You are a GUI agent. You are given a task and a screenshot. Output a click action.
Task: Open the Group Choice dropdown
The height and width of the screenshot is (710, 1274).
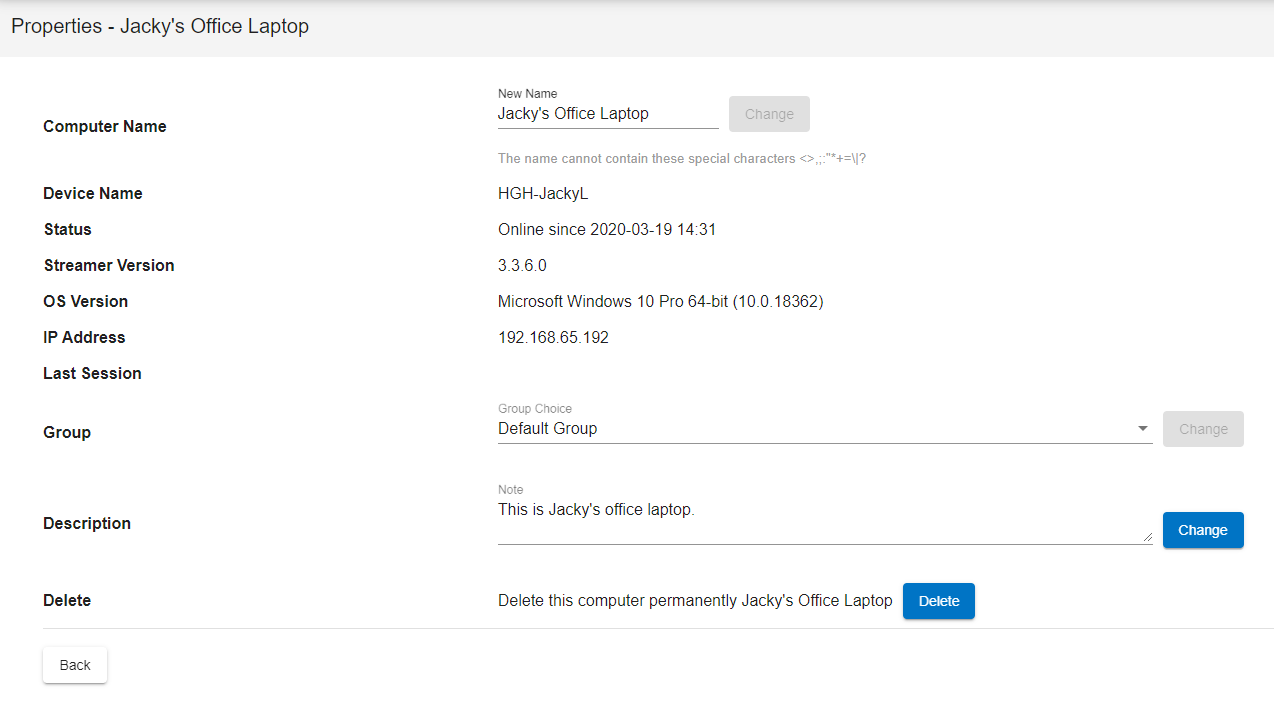pyautogui.click(x=825, y=429)
